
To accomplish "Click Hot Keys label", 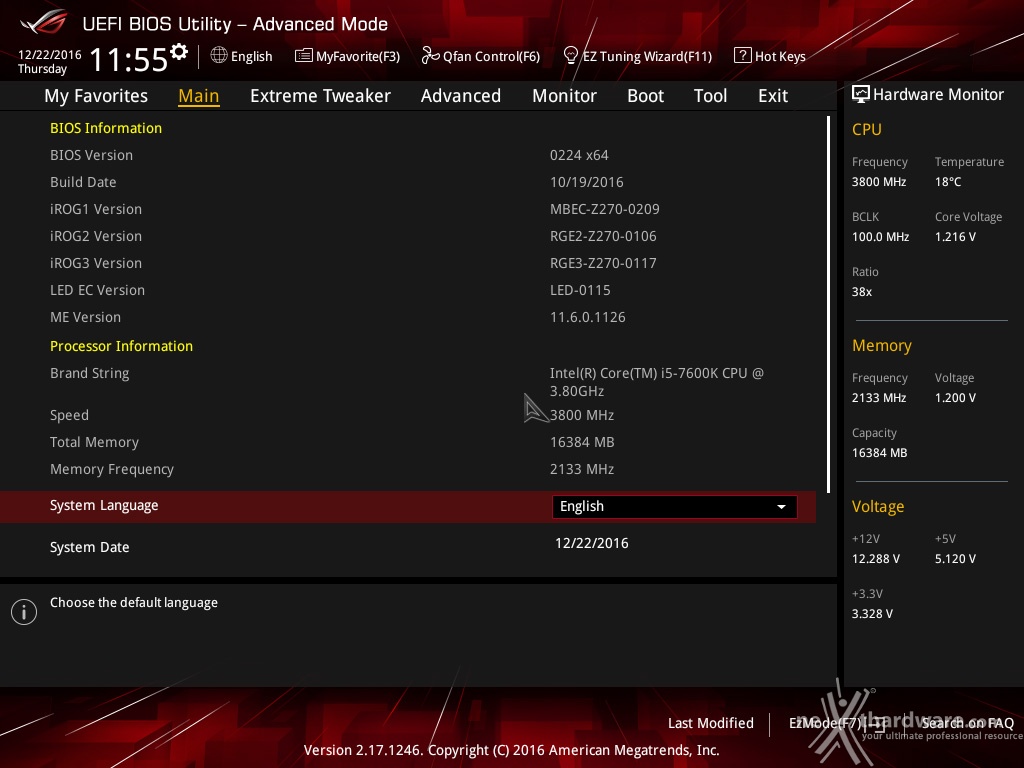I will tap(780, 57).
